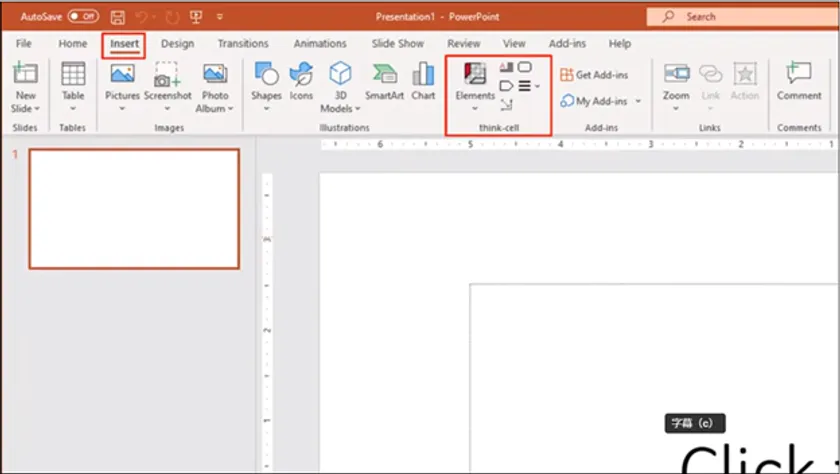Open the Icons gallery
The width and height of the screenshot is (840, 474).
click(301, 81)
